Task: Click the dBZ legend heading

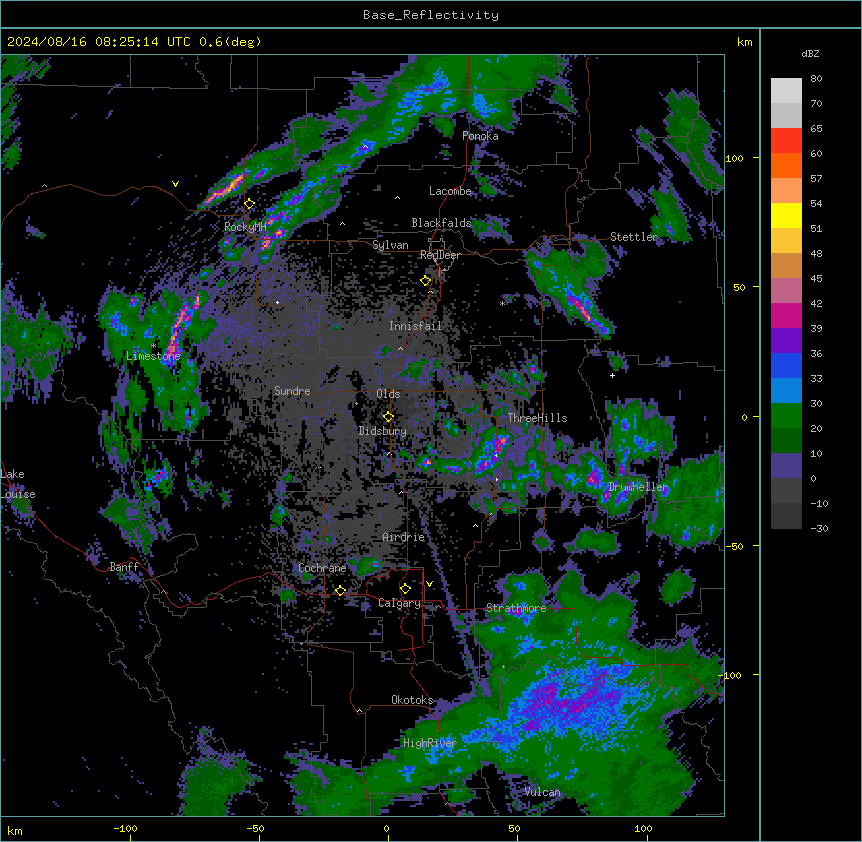Action: tap(810, 53)
